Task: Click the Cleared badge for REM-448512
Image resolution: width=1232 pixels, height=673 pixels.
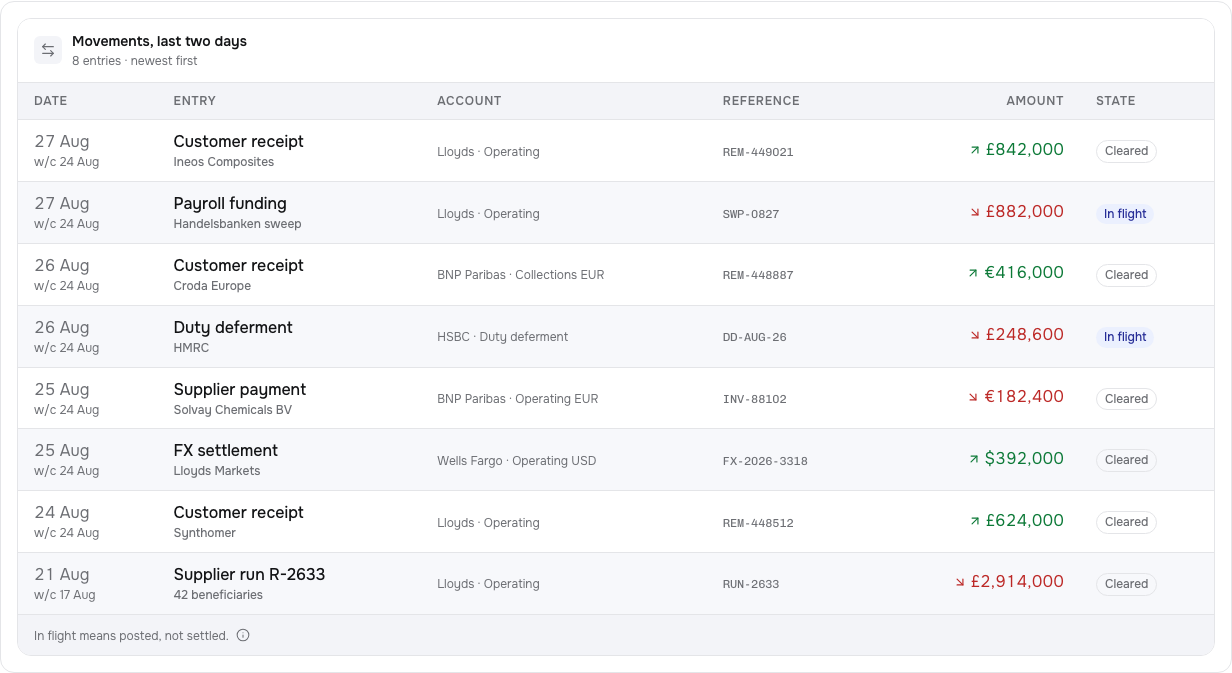Action: coord(1126,522)
